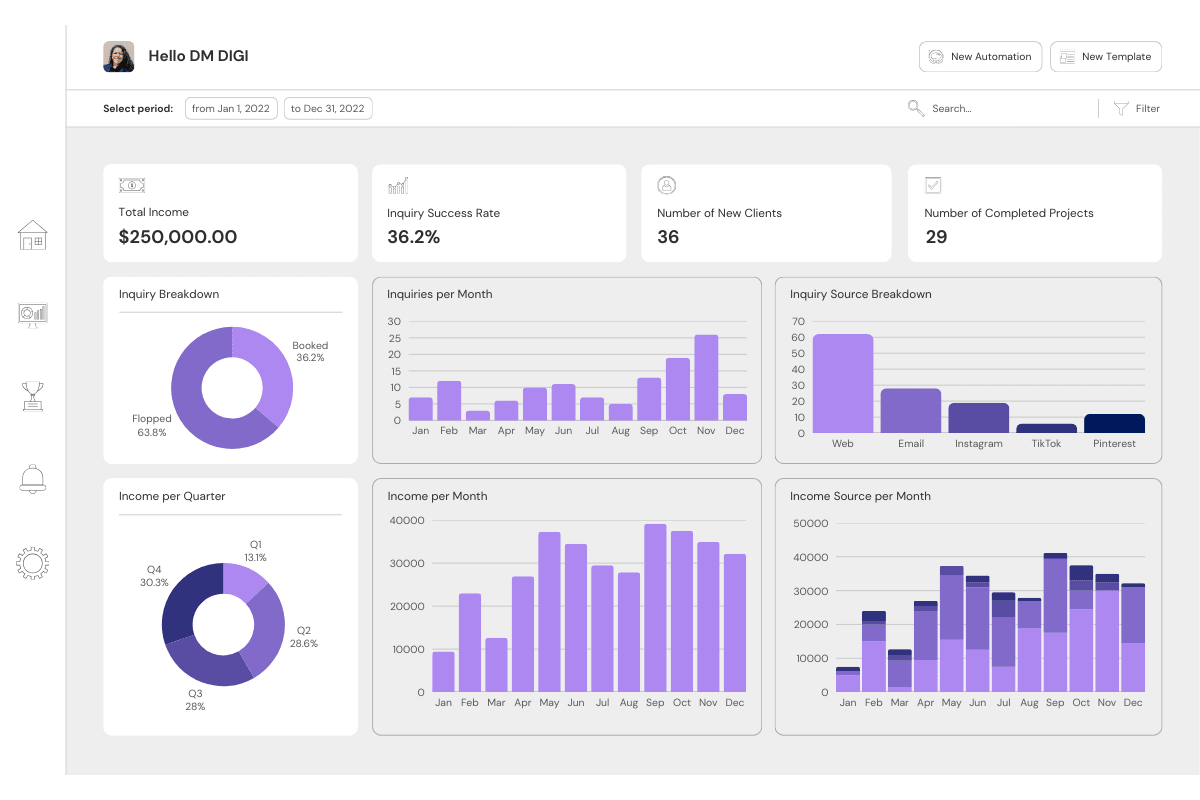Click the funnel filter icon
The width and height of the screenshot is (1200, 800).
(x=1121, y=108)
